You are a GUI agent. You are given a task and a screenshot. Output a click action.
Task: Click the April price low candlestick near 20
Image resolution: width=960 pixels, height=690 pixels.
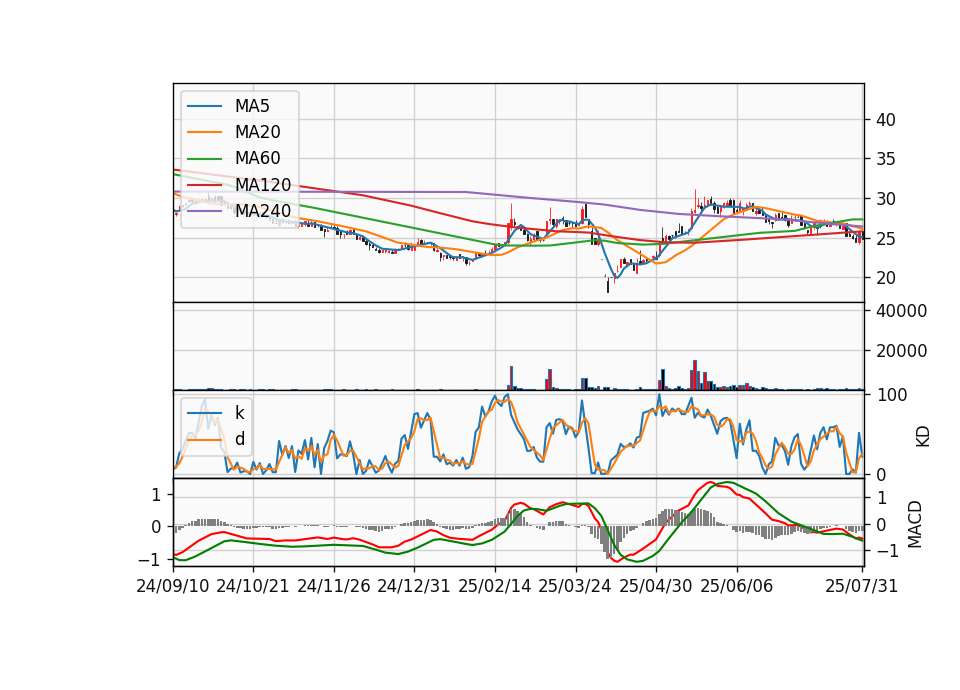[x=608, y=283]
